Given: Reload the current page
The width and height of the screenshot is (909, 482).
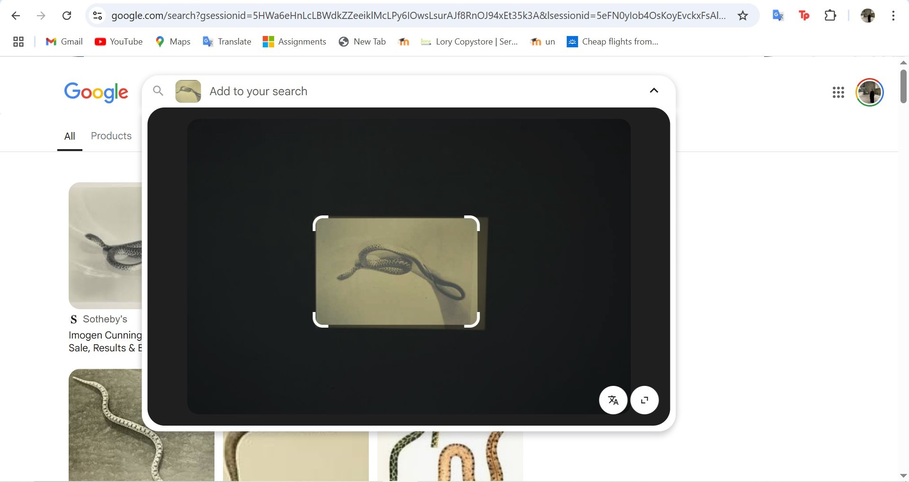Looking at the screenshot, I should [x=67, y=16].
